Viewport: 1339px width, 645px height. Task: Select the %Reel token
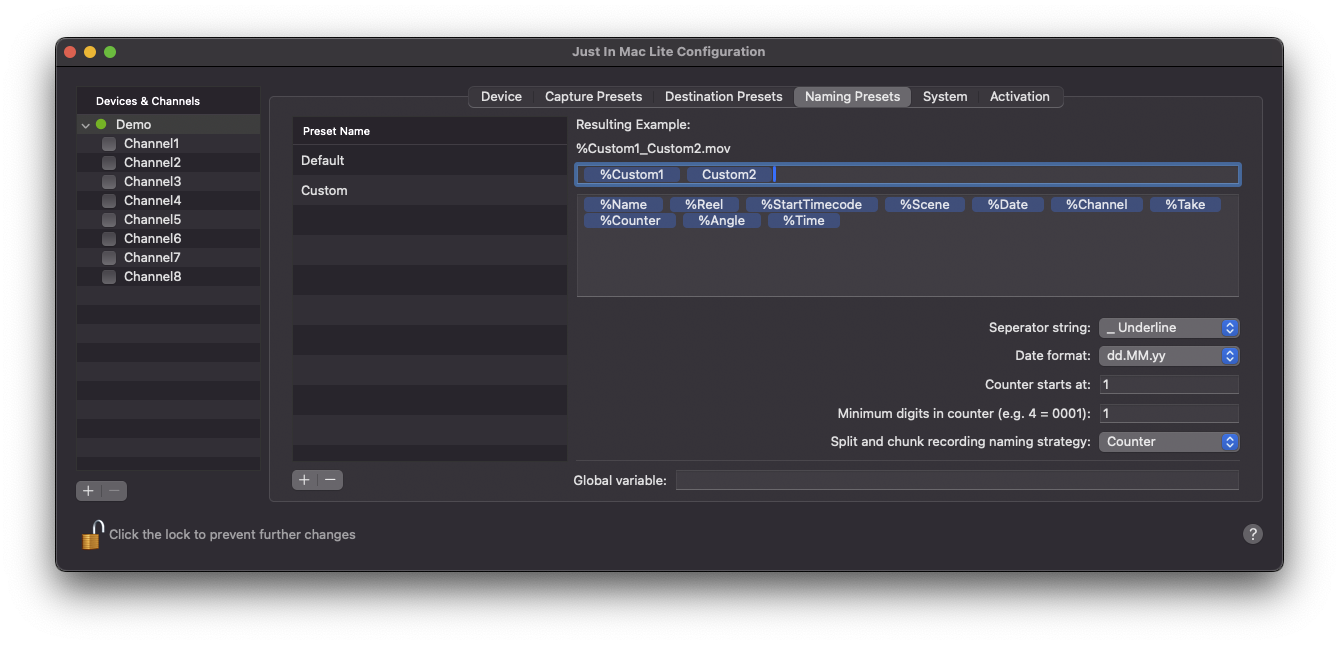(x=704, y=204)
